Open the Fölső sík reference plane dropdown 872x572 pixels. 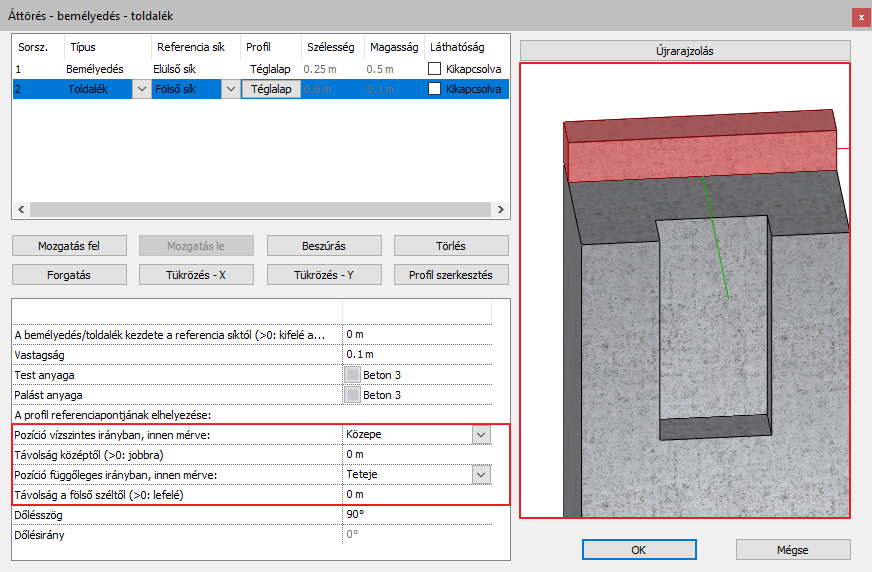231,89
